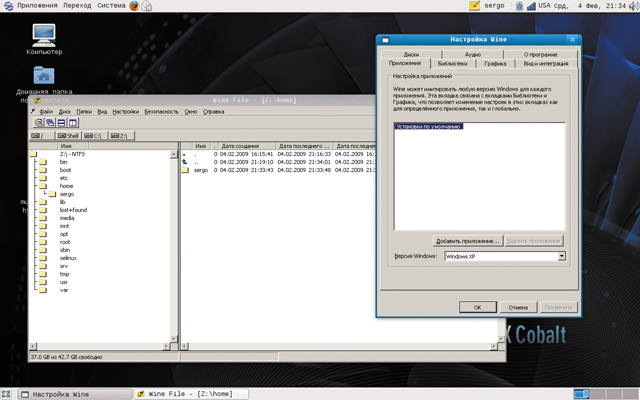Click the Настройка Wine taskbar button

[76, 394]
